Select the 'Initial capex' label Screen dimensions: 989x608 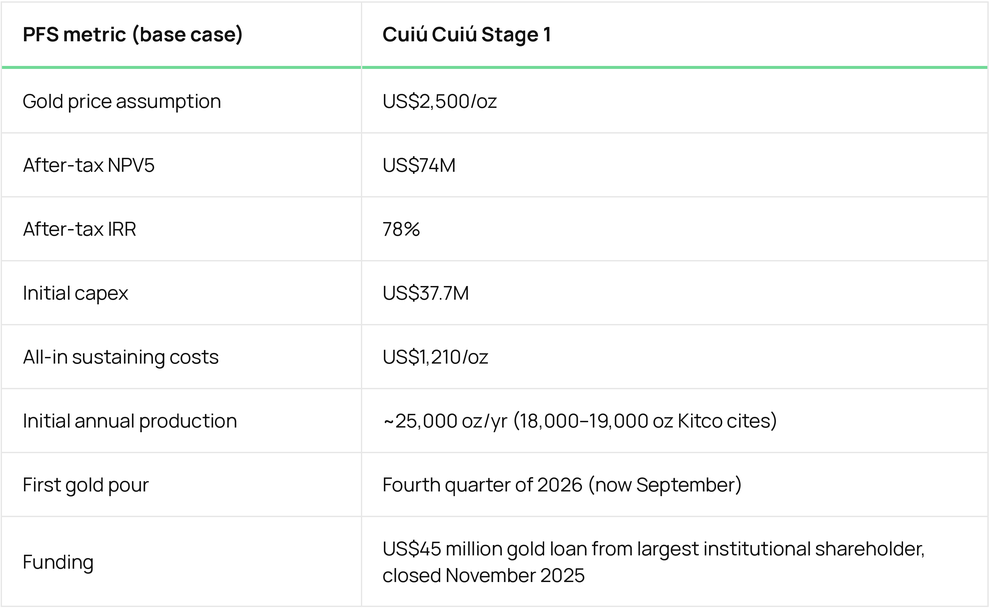pyautogui.click(x=75, y=293)
